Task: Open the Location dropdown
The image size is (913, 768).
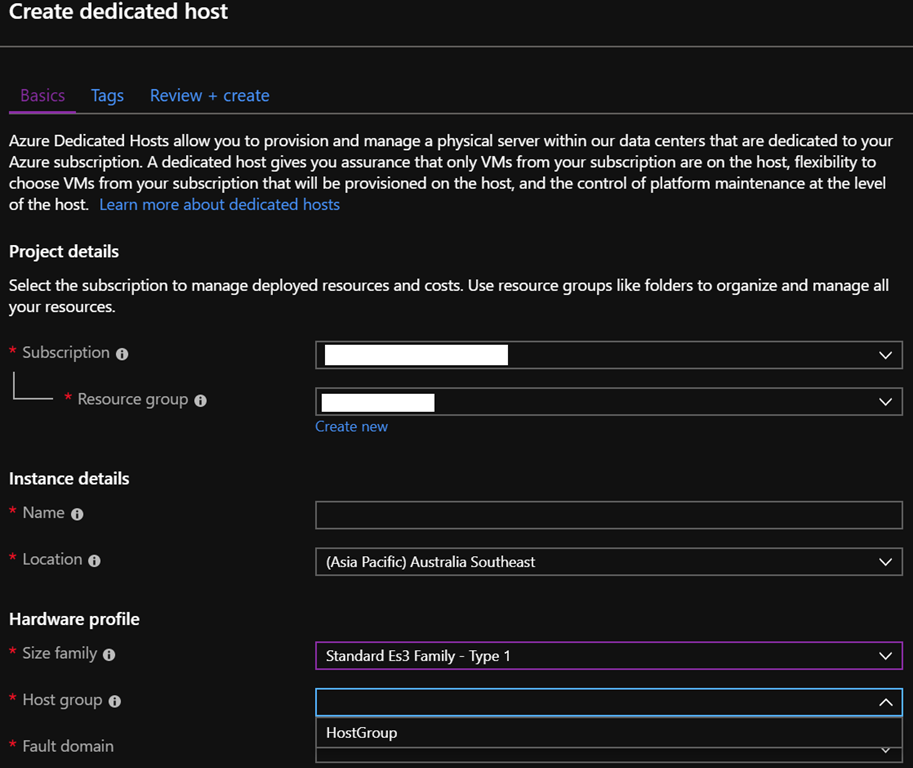Action: click(x=884, y=562)
